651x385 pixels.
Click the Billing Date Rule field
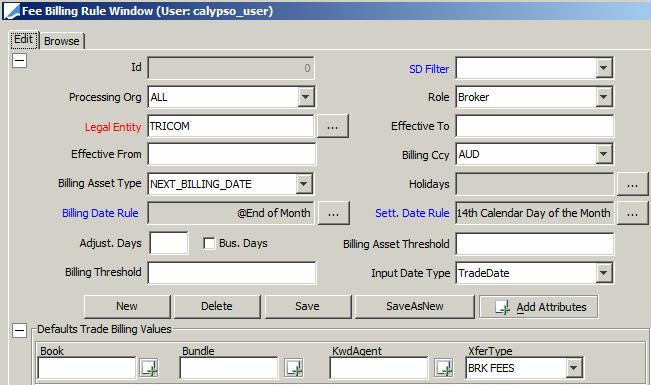tap(231, 213)
